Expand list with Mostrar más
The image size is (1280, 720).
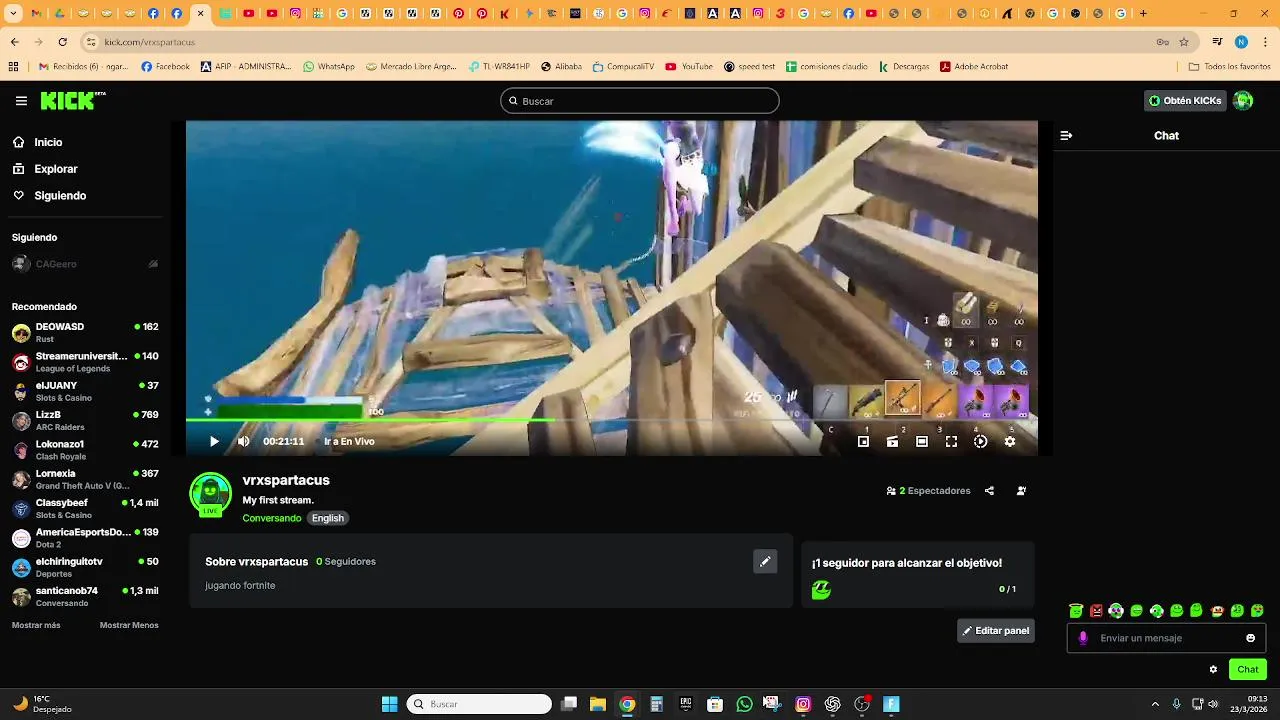(x=36, y=625)
